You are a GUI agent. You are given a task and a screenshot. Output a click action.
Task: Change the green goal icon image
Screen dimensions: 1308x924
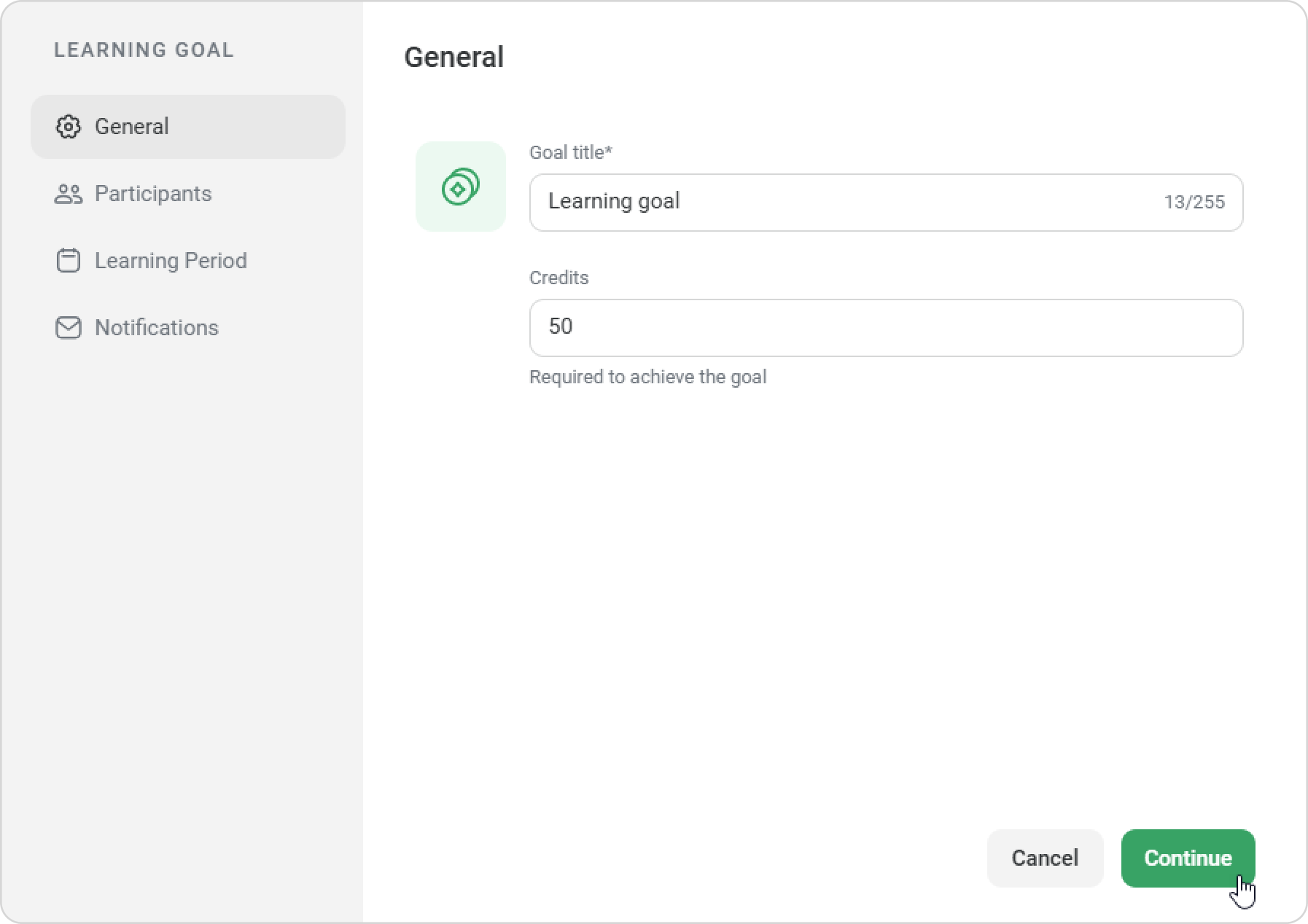(460, 187)
